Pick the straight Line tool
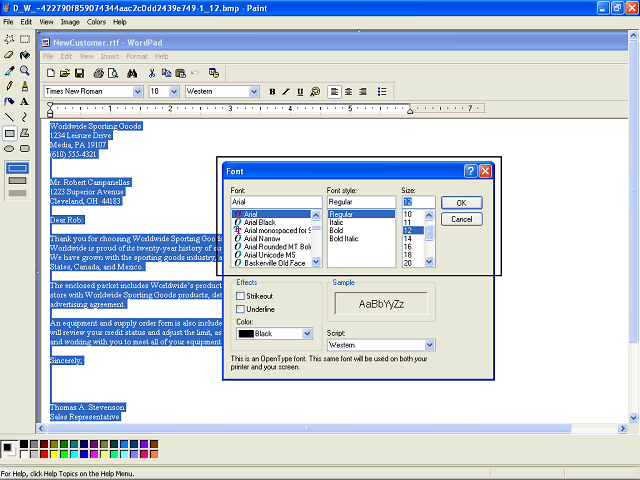640x480 pixels. [x=9, y=118]
